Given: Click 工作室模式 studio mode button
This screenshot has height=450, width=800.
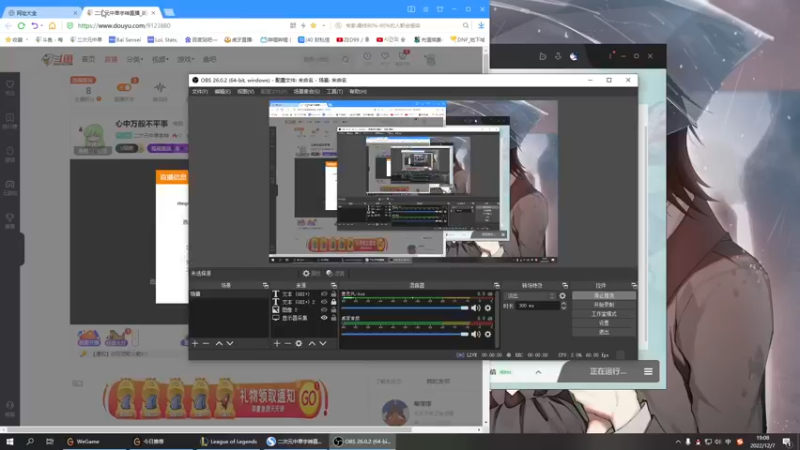Looking at the screenshot, I should [x=604, y=314].
